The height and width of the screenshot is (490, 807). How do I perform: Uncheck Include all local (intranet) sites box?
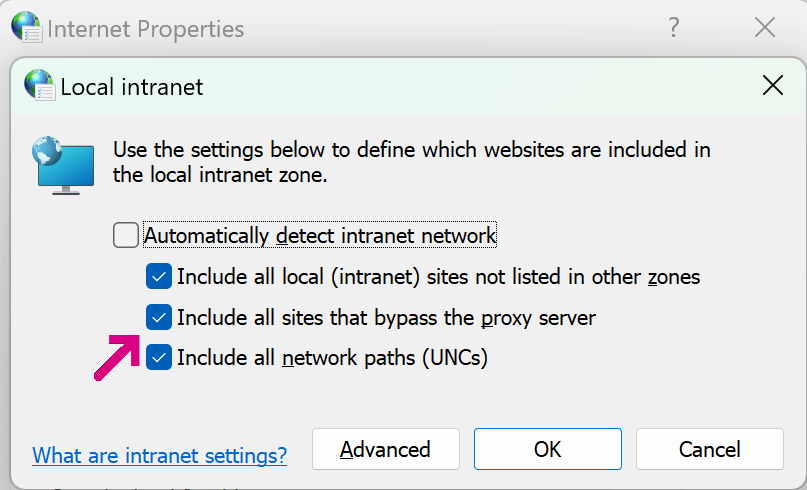[x=159, y=277]
